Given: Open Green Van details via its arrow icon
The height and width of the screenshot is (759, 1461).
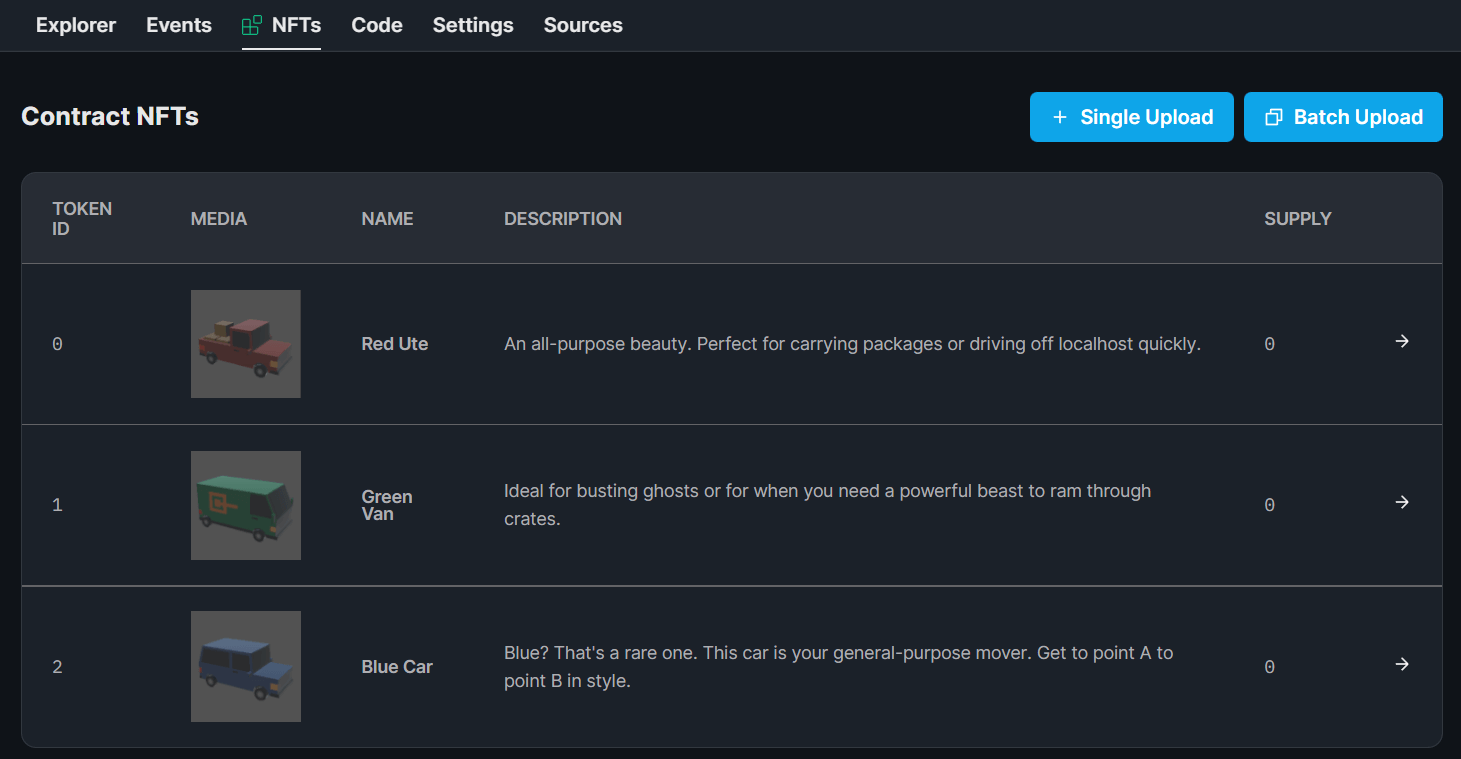Looking at the screenshot, I should tap(1402, 503).
